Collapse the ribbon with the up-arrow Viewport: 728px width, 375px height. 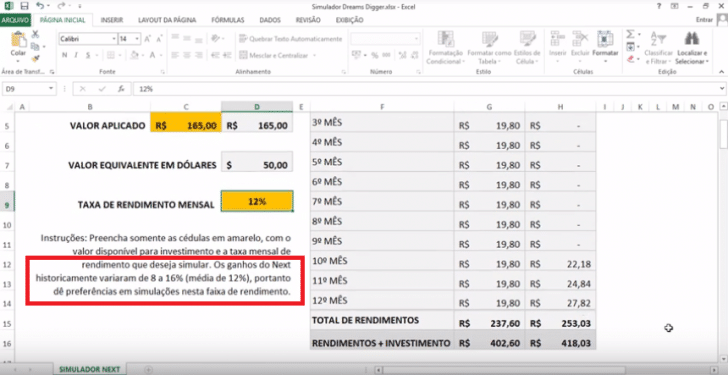pyautogui.click(x=721, y=72)
